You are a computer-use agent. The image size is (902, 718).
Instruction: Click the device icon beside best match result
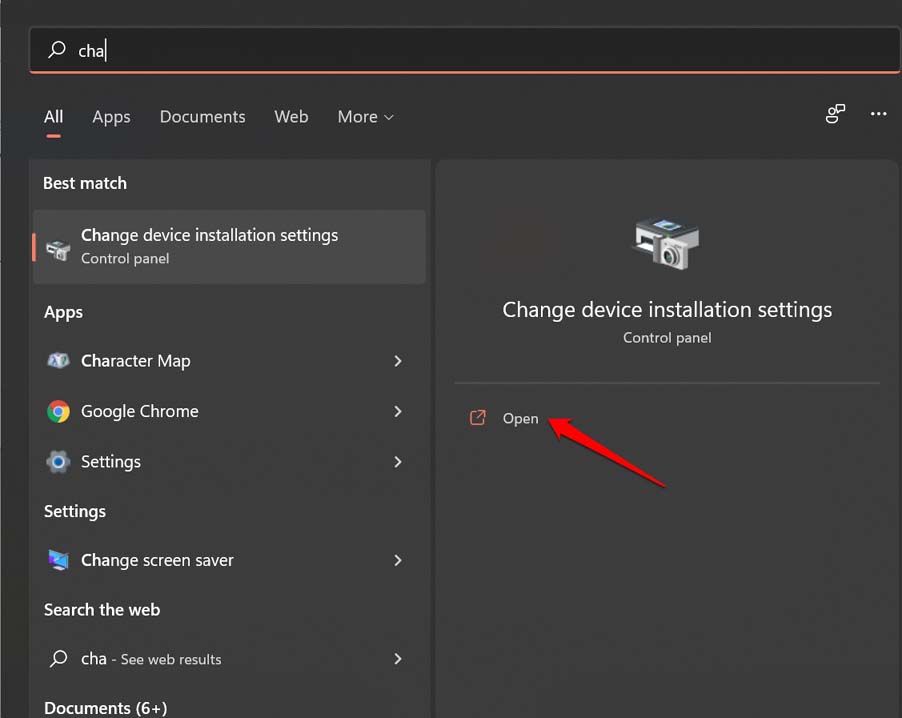[x=58, y=250]
